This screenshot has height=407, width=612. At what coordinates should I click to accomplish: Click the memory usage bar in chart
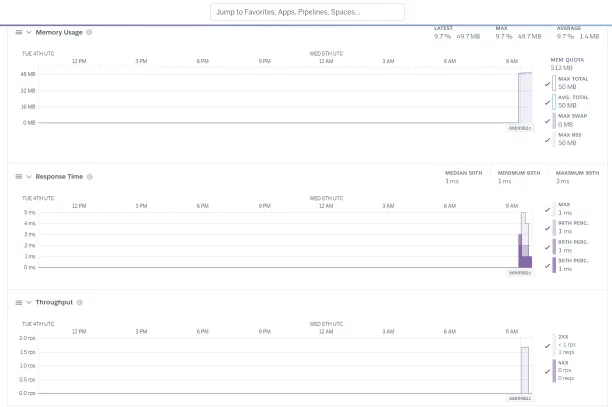coord(525,98)
